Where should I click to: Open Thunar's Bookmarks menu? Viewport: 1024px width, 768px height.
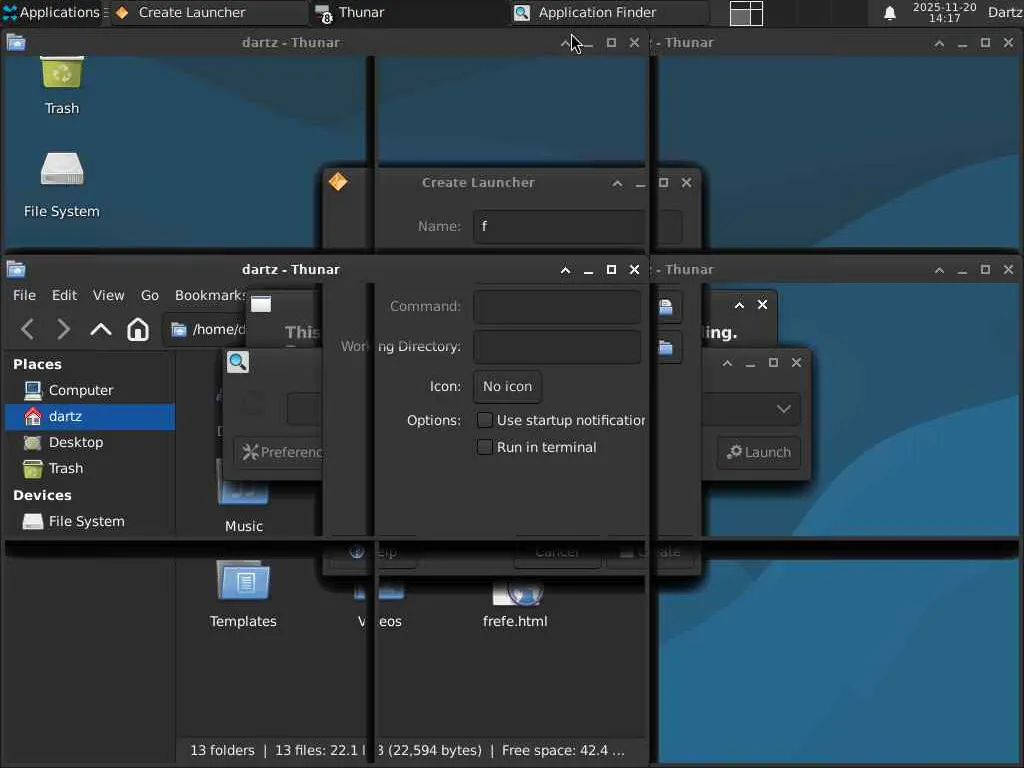point(210,295)
